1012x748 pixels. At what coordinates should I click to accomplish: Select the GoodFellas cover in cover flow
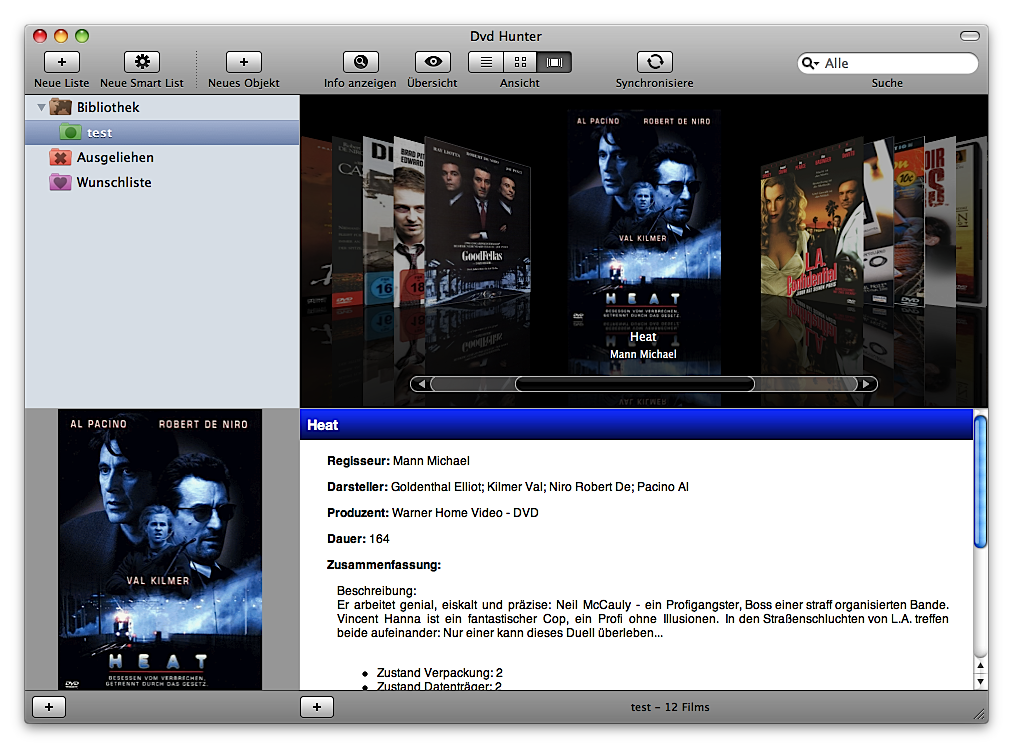pyautogui.click(x=480, y=222)
